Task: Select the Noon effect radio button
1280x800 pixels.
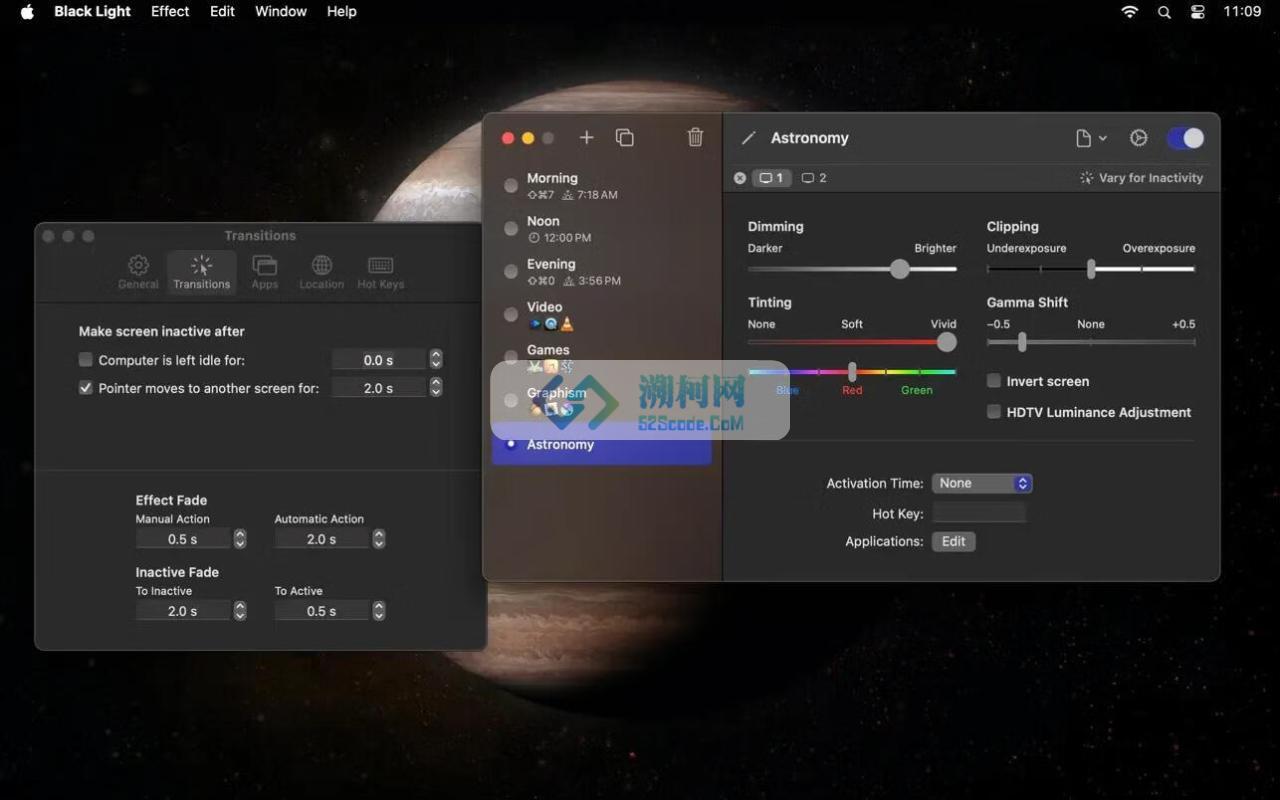Action: coord(511,229)
